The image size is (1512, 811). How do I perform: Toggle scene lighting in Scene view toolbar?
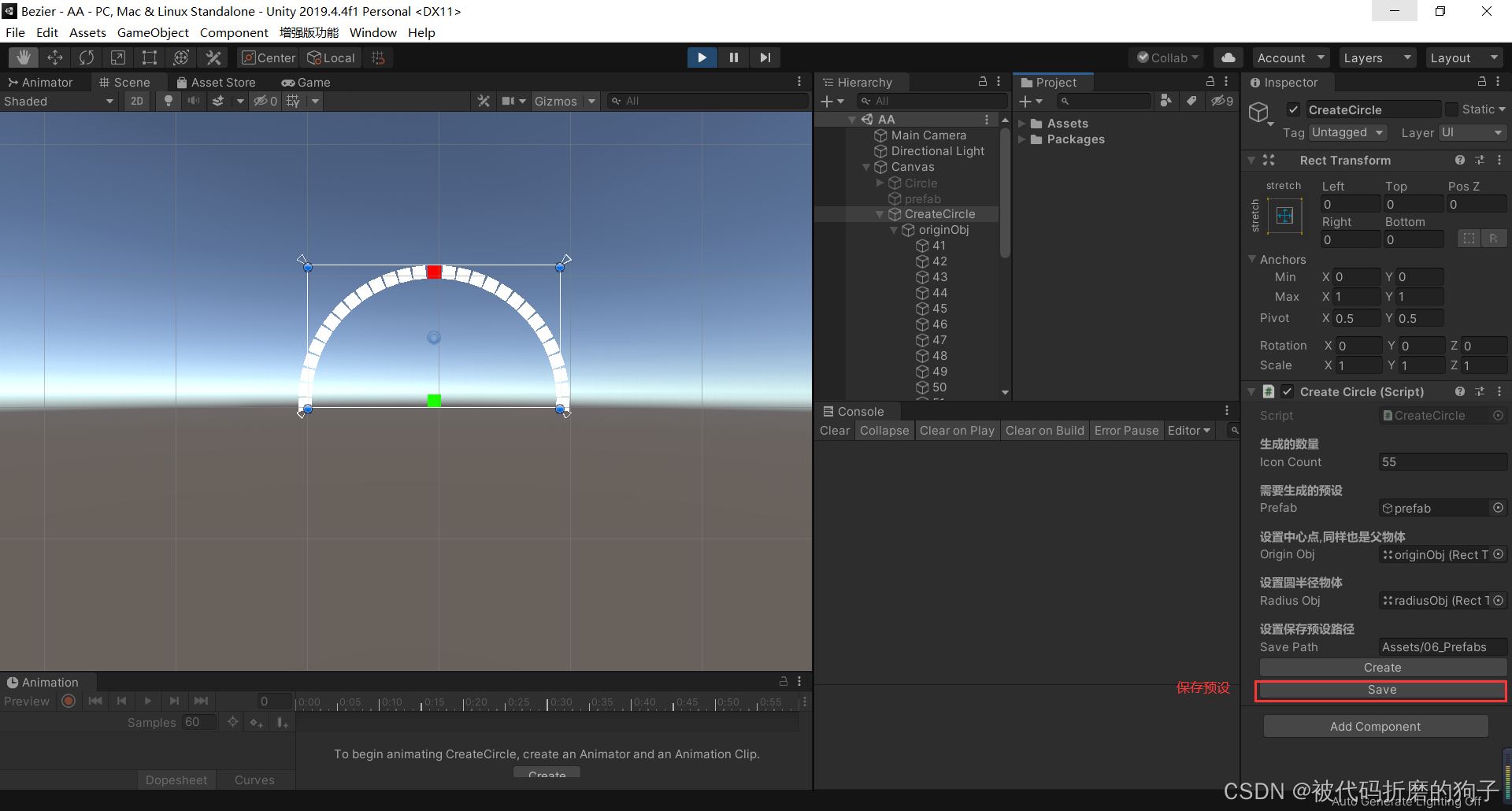coord(167,101)
